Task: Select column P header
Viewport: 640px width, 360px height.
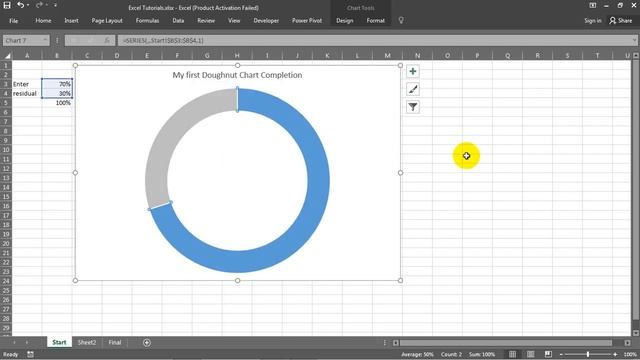Action: click(x=477, y=56)
